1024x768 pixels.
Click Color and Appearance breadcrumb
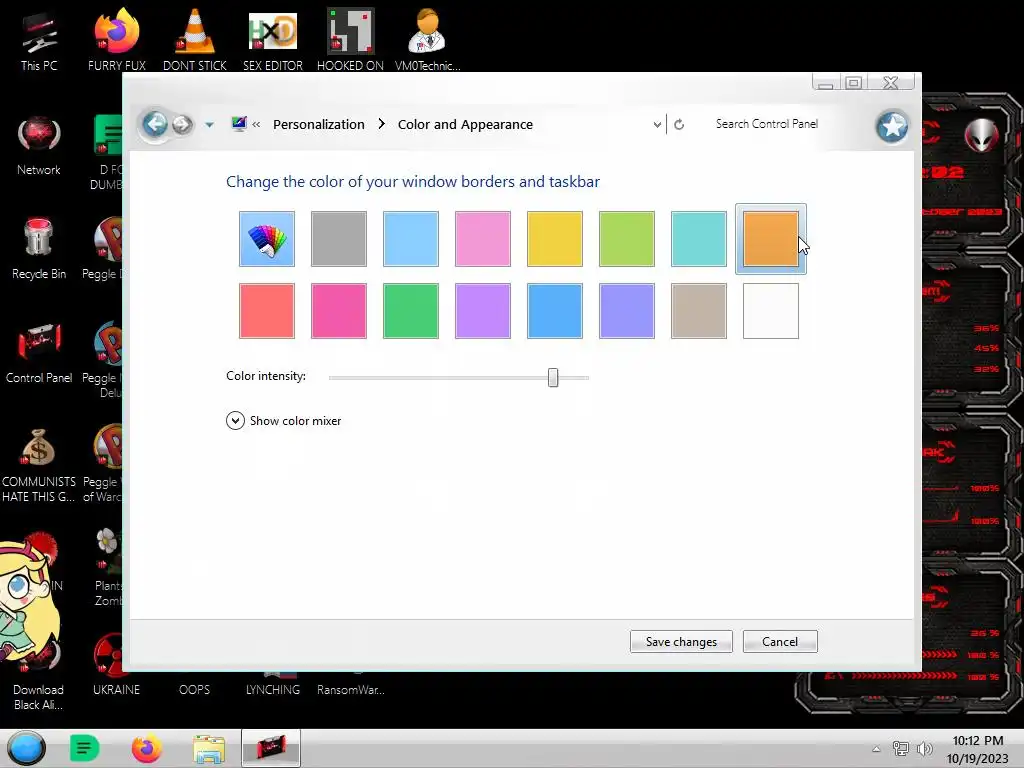465,124
